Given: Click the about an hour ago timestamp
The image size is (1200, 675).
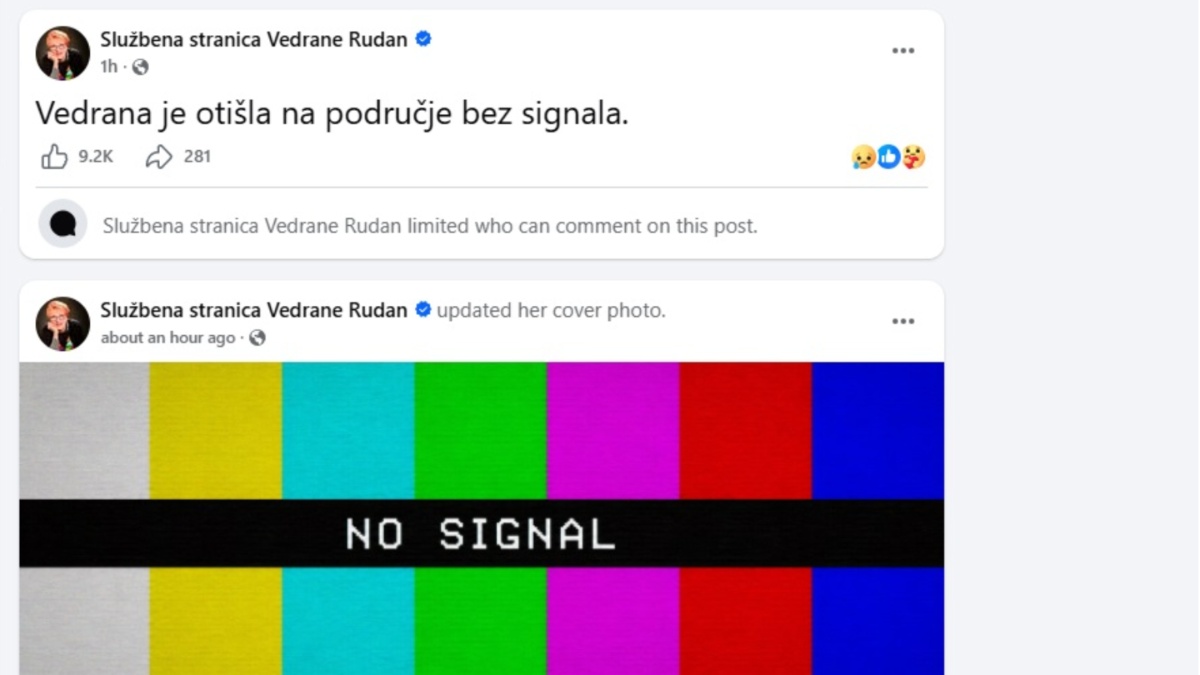Looking at the screenshot, I should [168, 338].
